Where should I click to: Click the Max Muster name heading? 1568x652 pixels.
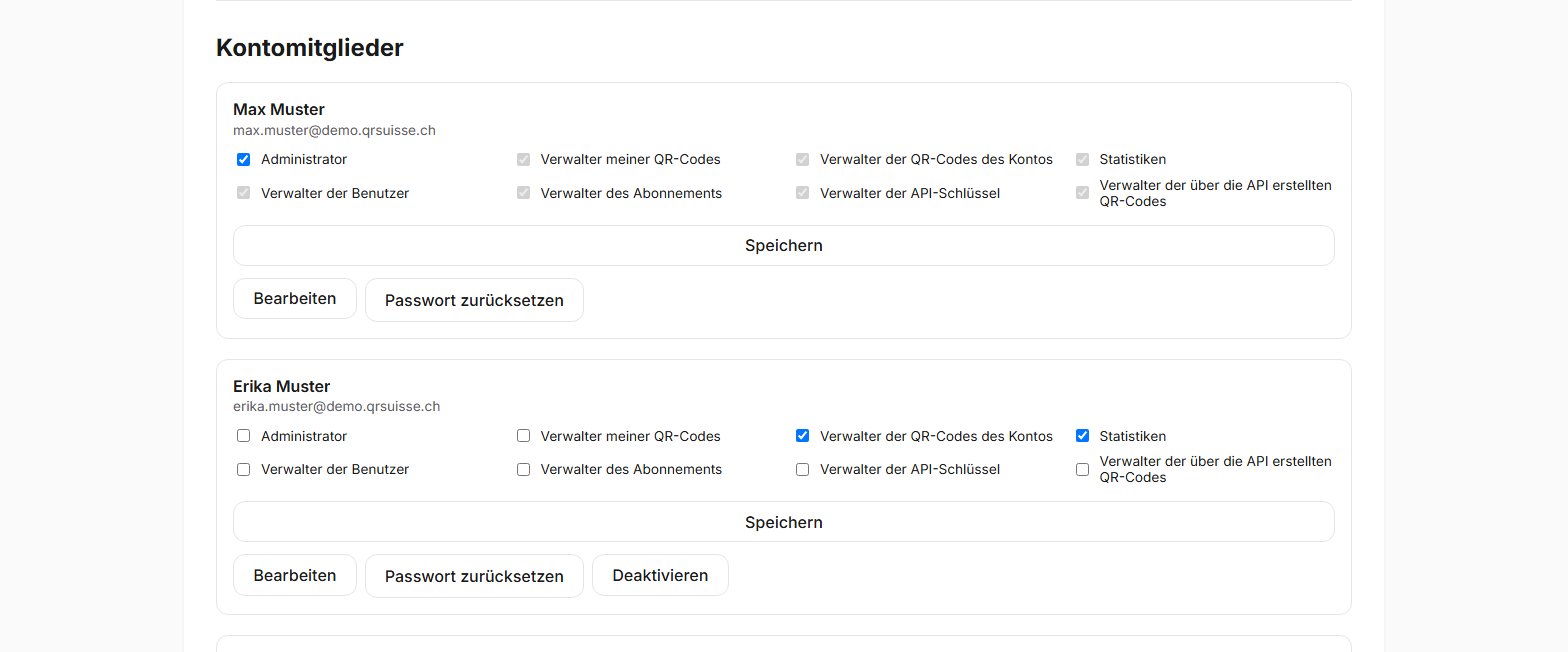279,109
